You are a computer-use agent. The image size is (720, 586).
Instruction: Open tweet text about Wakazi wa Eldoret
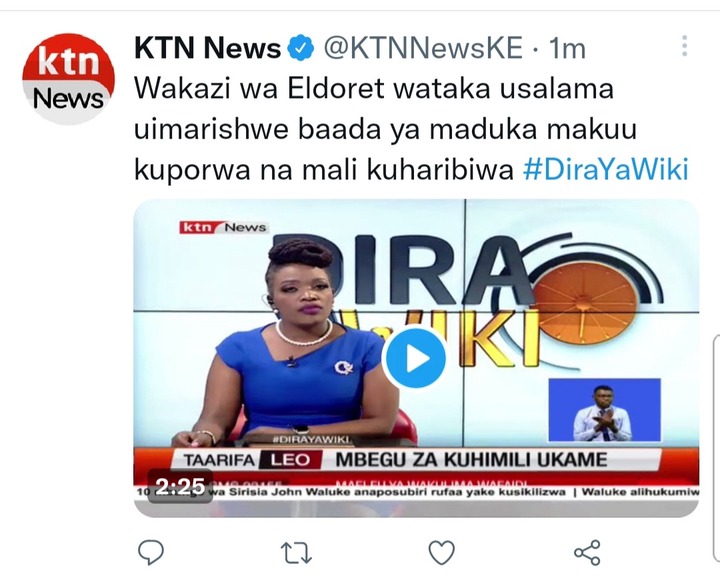[x=385, y=129]
